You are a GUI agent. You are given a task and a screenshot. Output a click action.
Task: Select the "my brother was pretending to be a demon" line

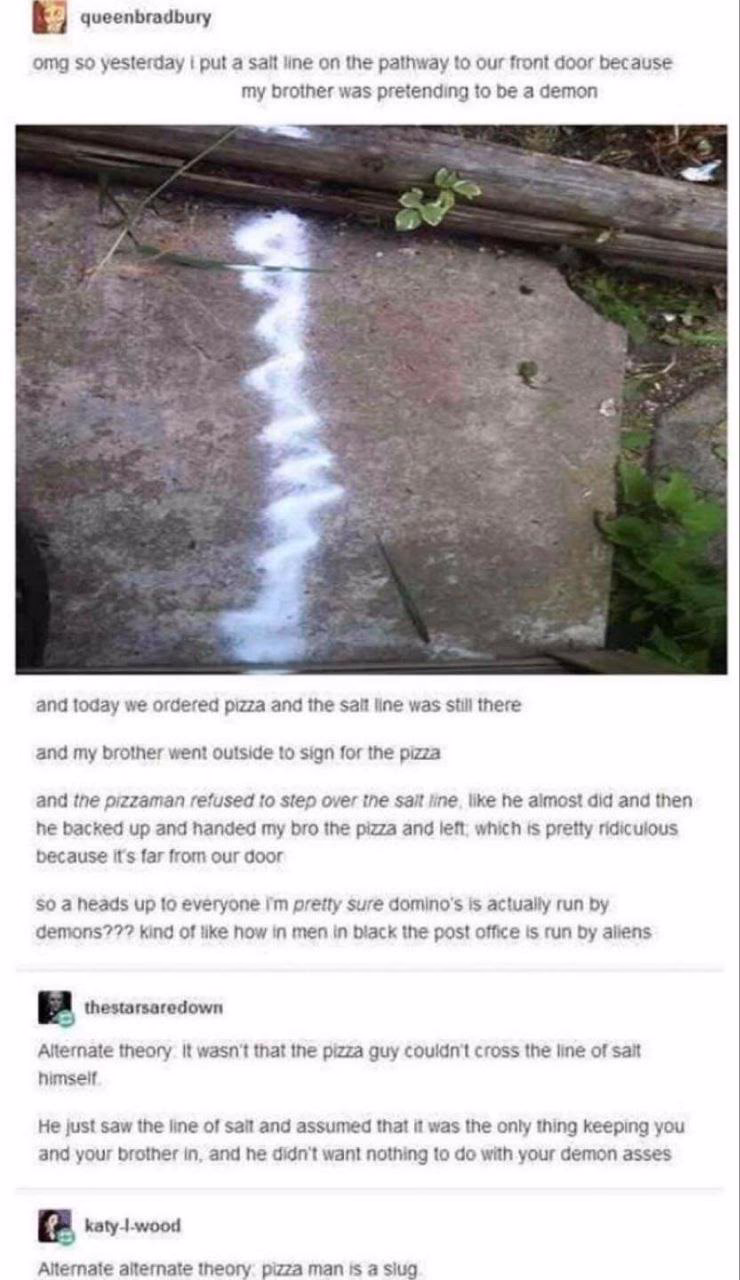419,91
